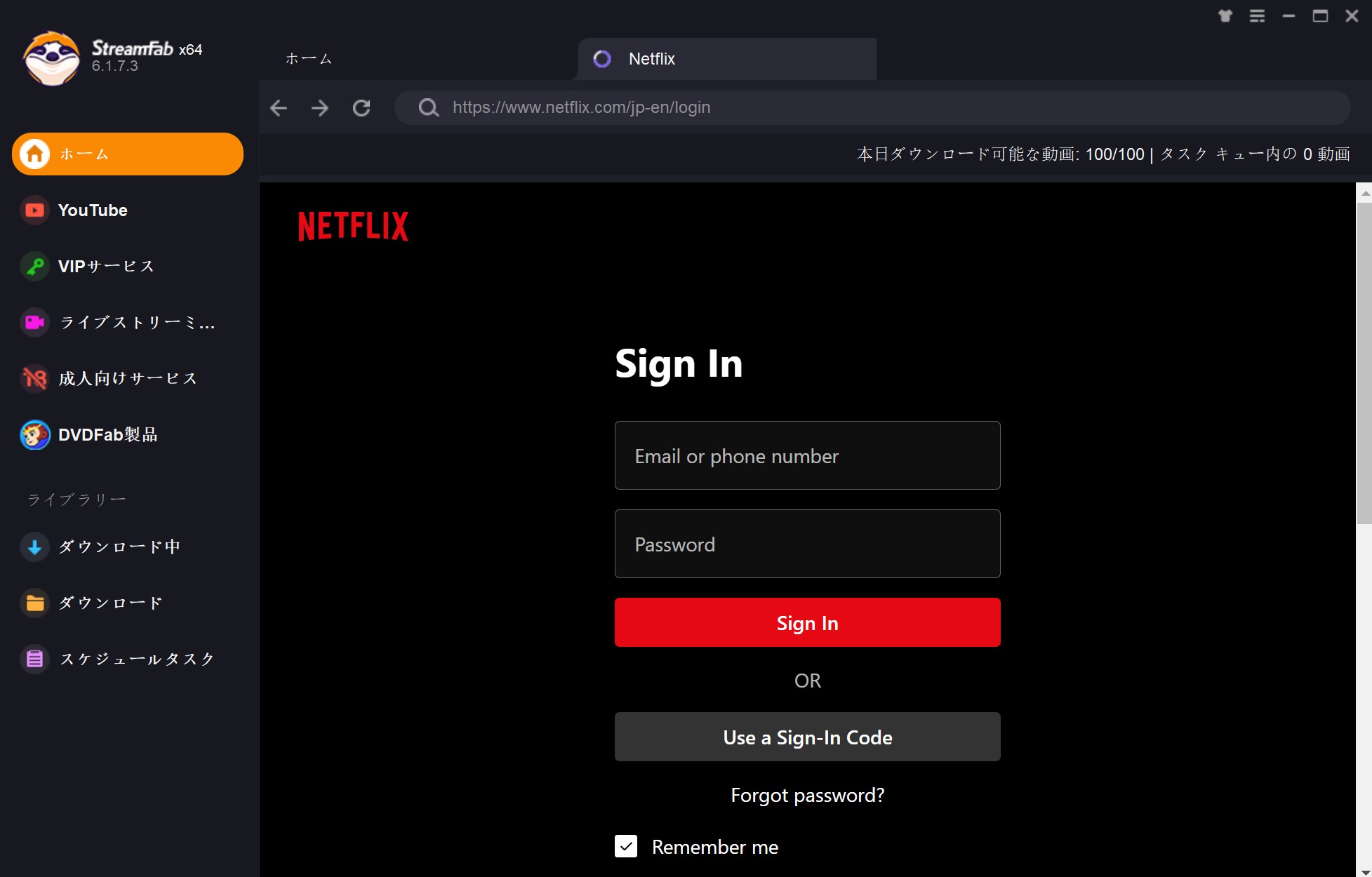Click the Remember me label
The width and height of the screenshot is (1372, 877).
pos(714,847)
